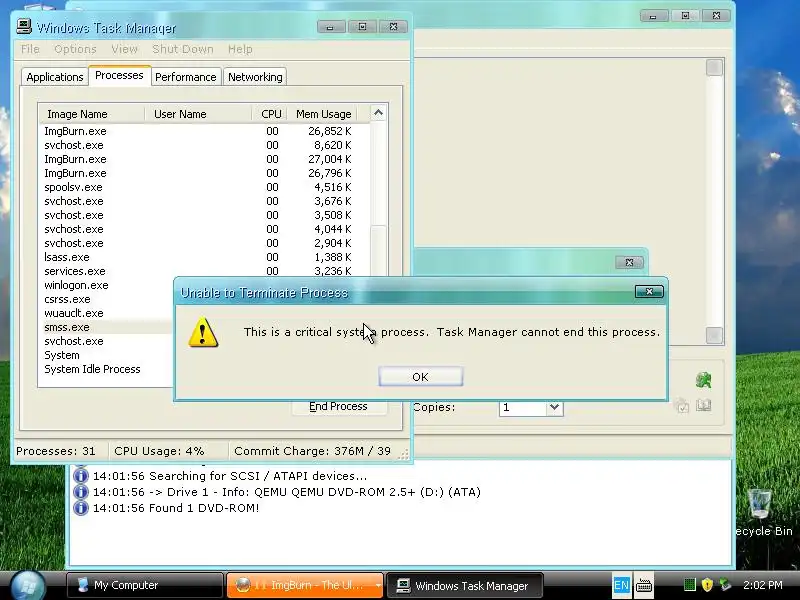
Task: Click the ImgBurn panel bottom scroll button
Action: click(714, 335)
